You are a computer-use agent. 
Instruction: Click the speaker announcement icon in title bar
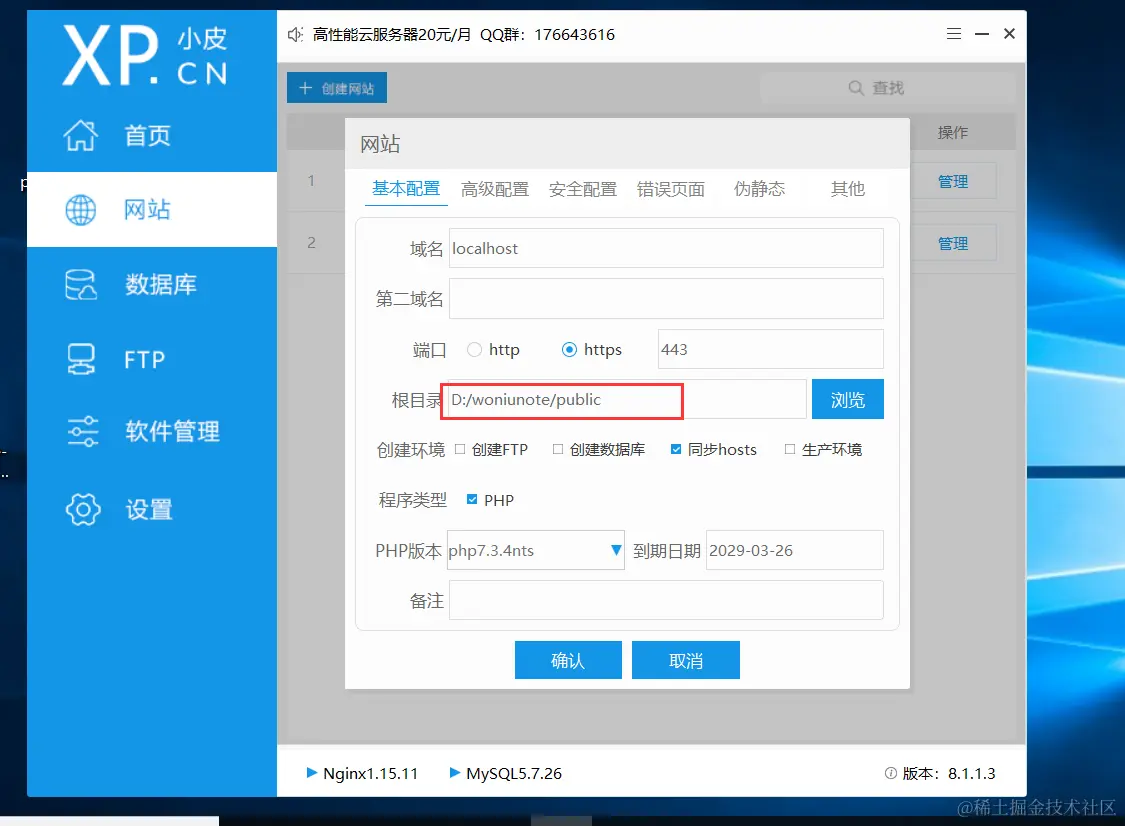(x=295, y=34)
